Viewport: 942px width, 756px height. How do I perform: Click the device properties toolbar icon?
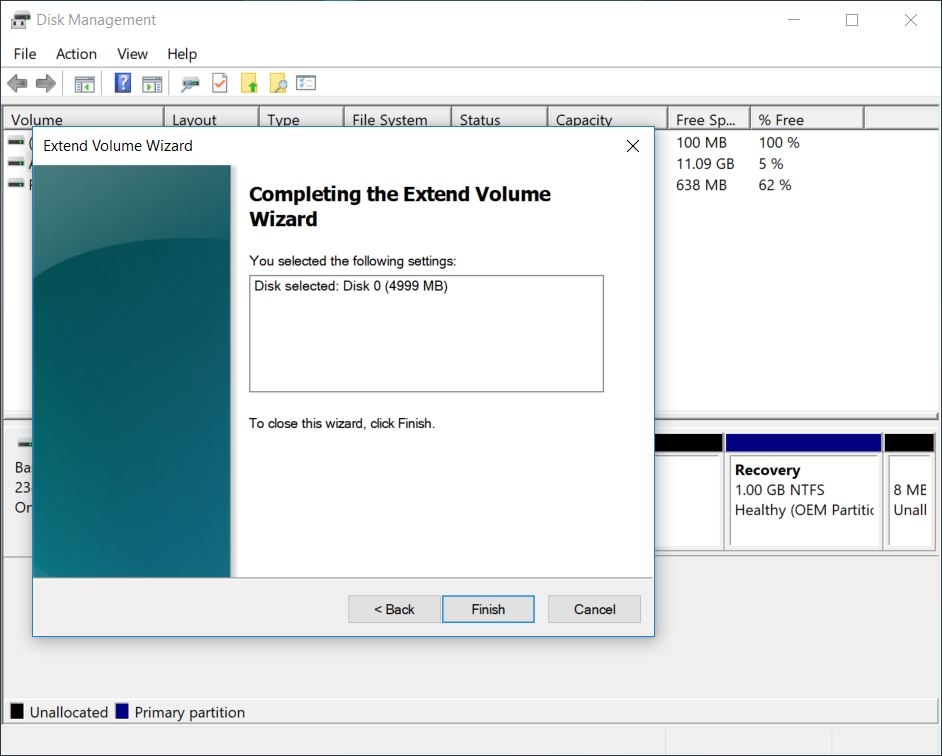click(x=189, y=83)
